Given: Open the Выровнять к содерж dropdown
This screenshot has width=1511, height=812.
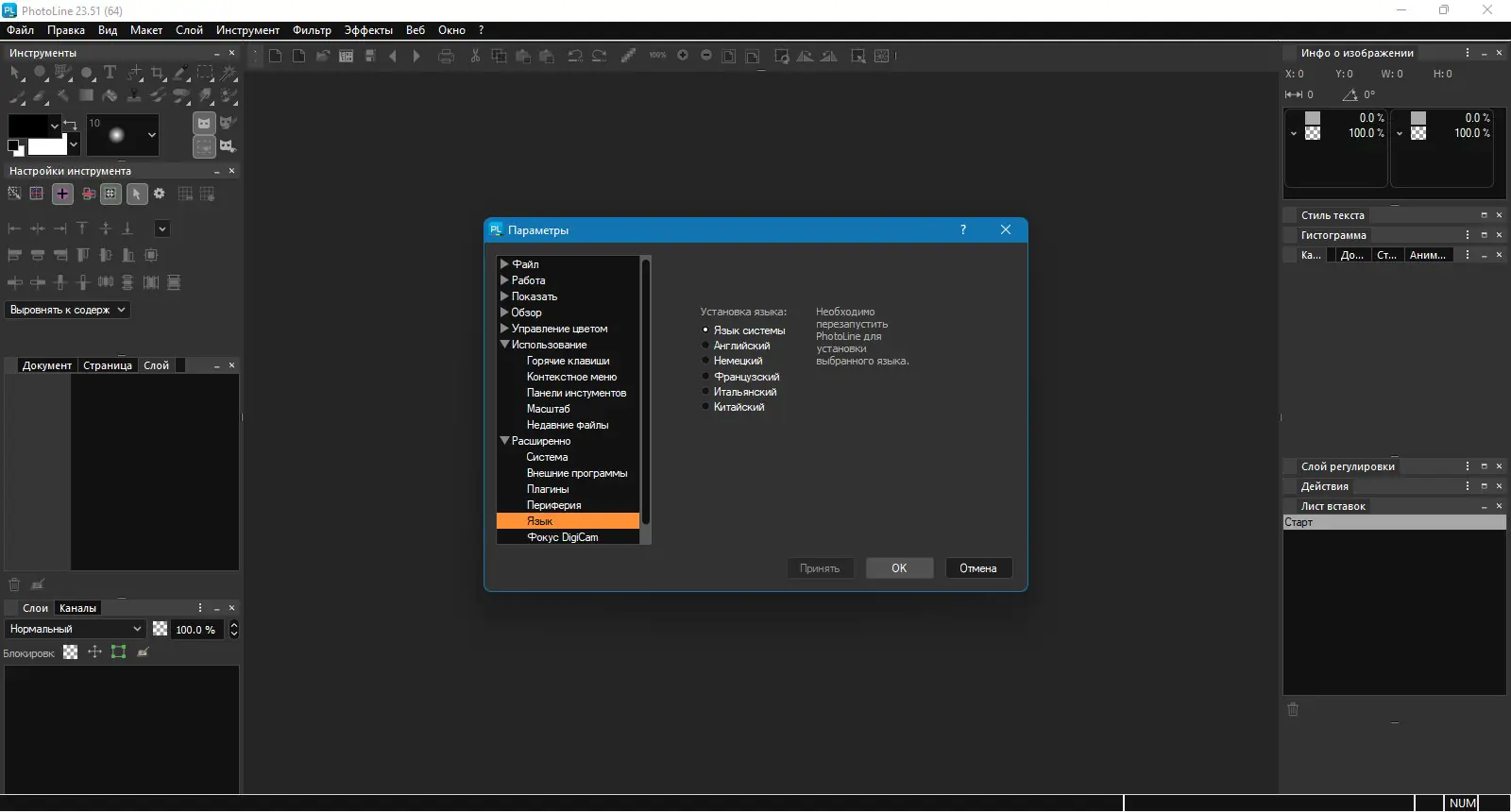Looking at the screenshot, I should [x=67, y=310].
